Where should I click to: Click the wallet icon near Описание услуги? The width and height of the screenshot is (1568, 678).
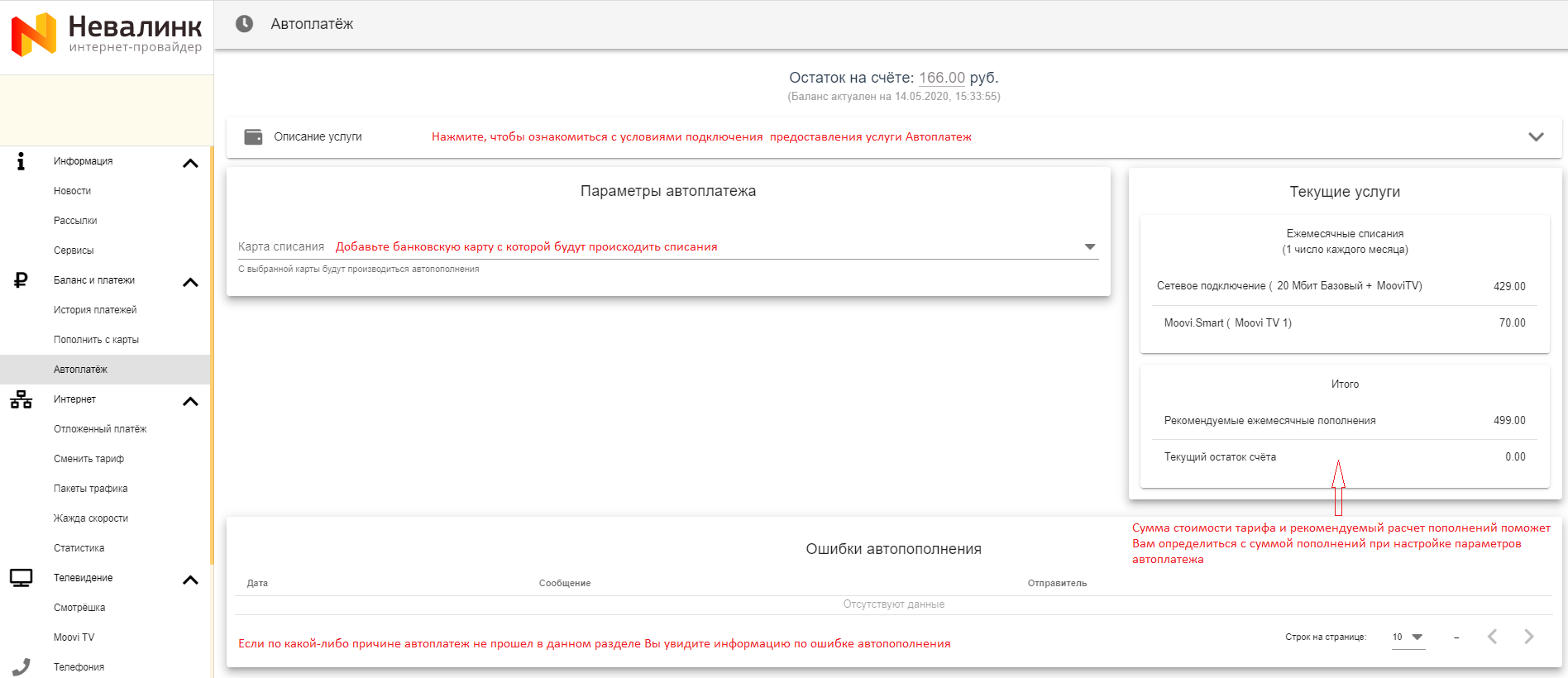(253, 136)
